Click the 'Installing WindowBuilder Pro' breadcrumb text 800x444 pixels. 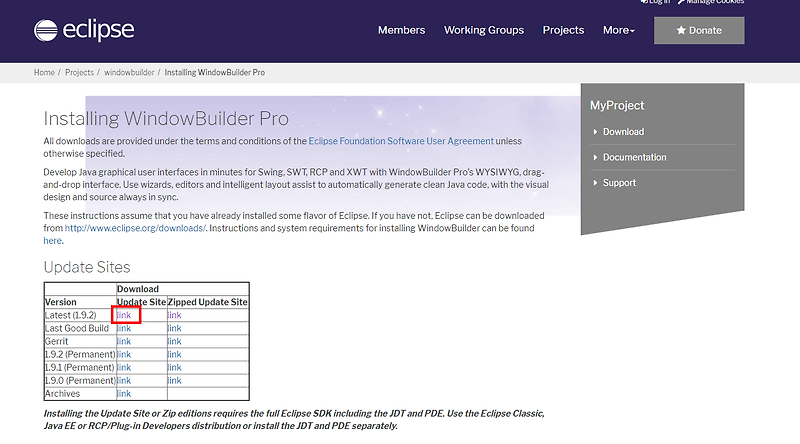215,72
